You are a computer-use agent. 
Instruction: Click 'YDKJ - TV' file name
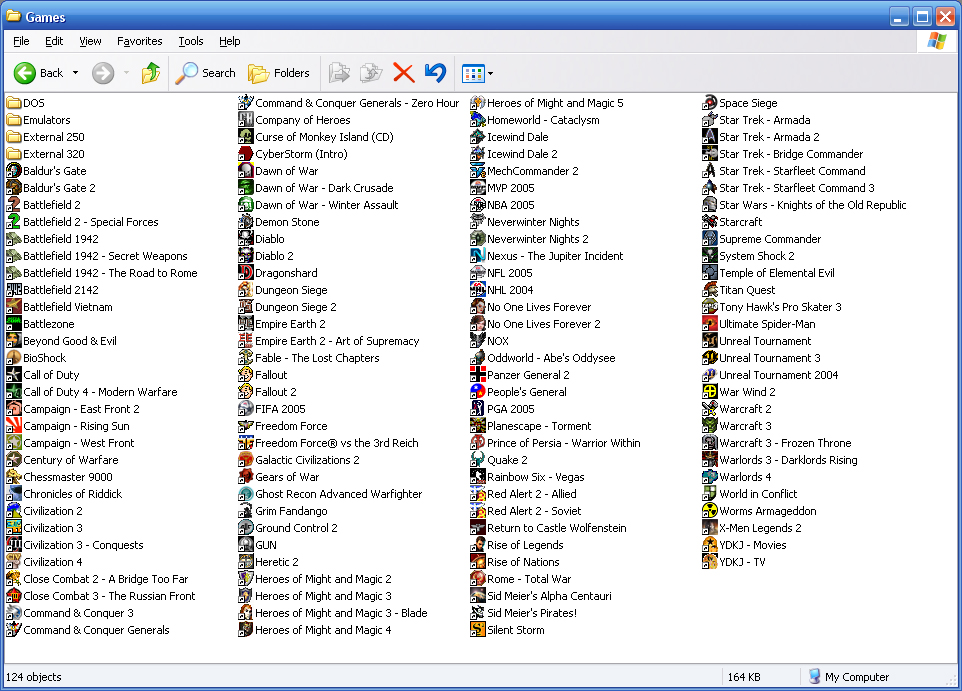tap(742, 562)
